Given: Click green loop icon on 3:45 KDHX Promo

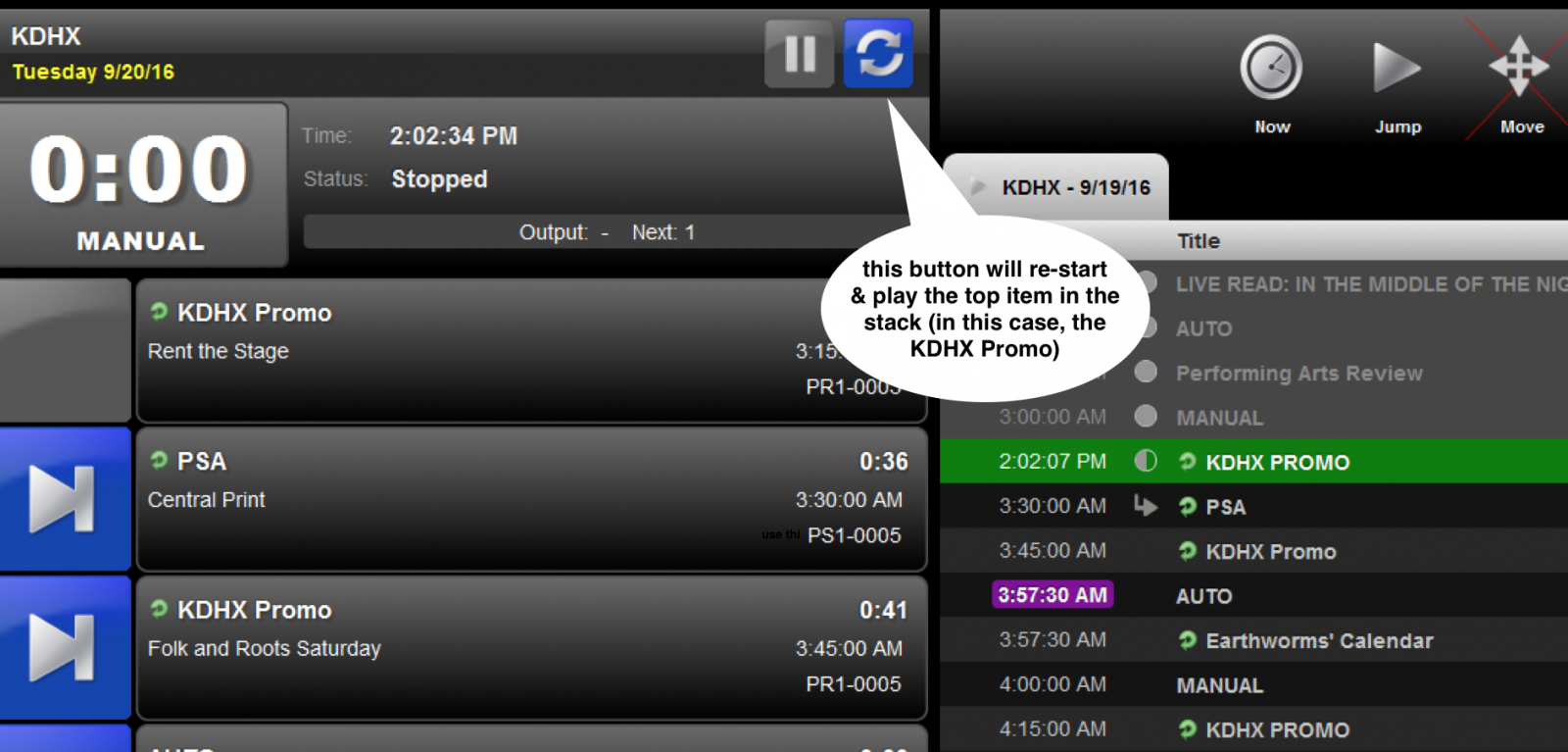Looking at the screenshot, I should tap(1188, 551).
